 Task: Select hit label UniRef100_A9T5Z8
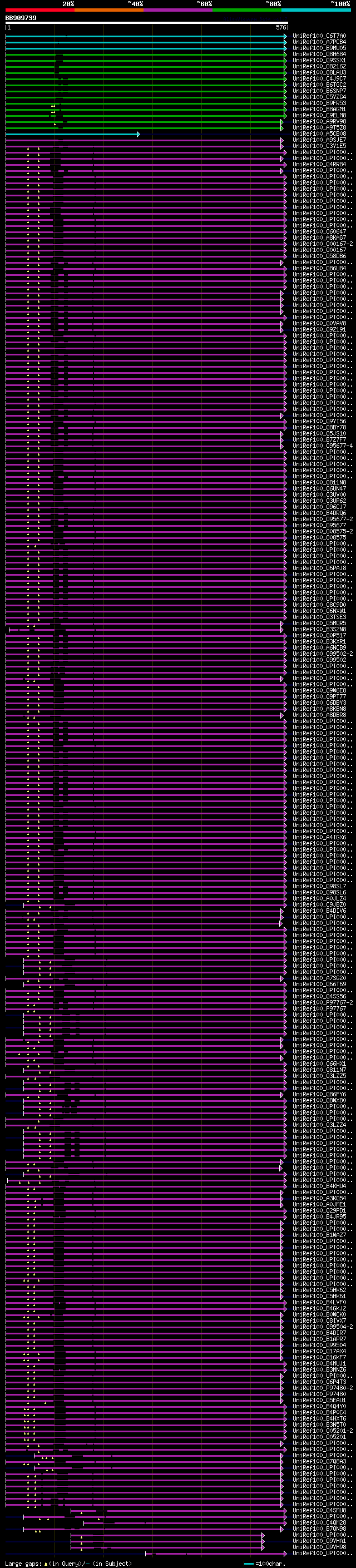(x=319, y=127)
